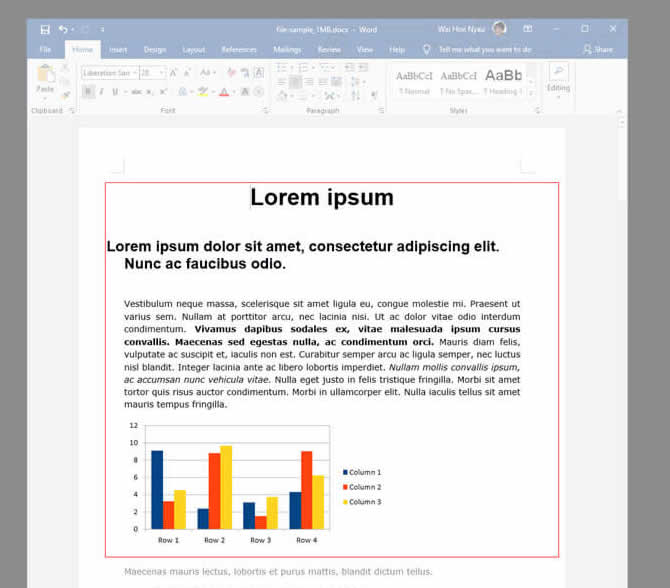Open Ribbon Display Options icon
This screenshot has height=588, width=670.
(528, 29)
